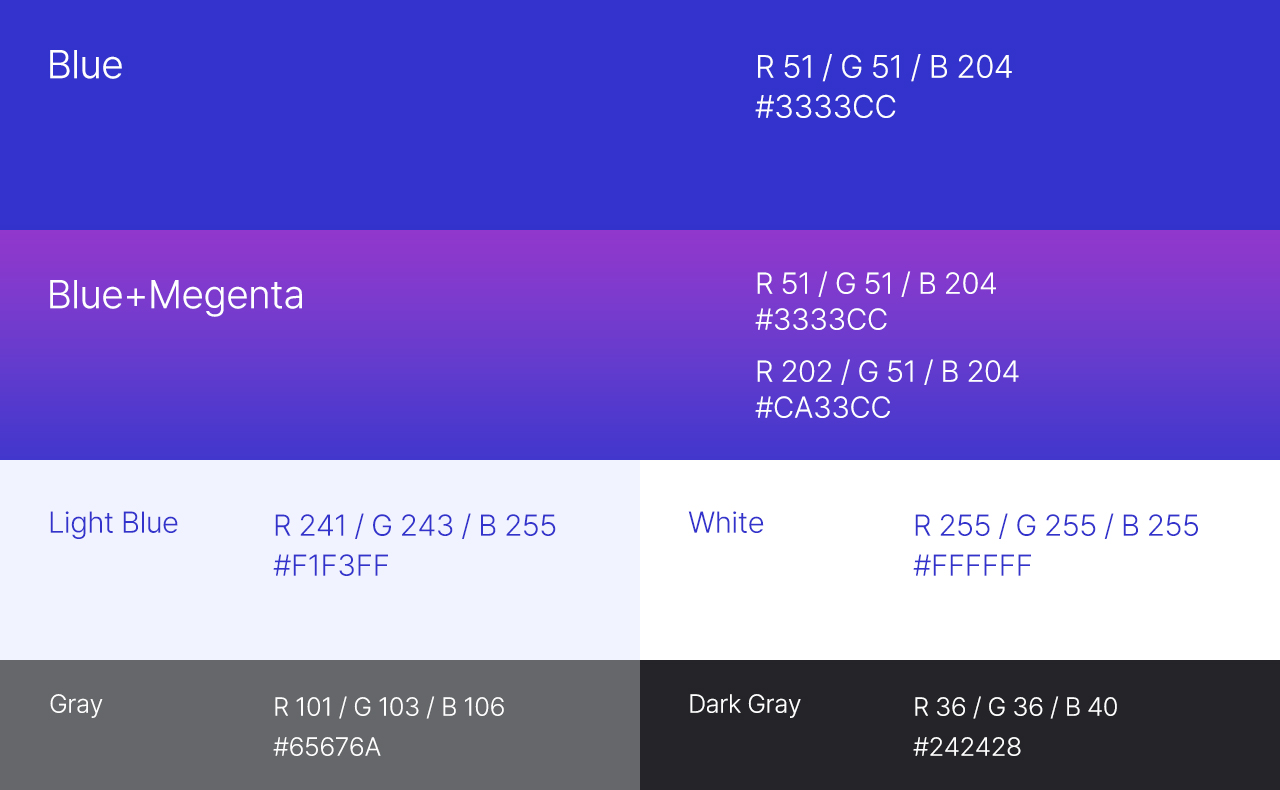This screenshot has width=1280, height=790.
Task: Select the White swatch label
Action: tap(726, 523)
